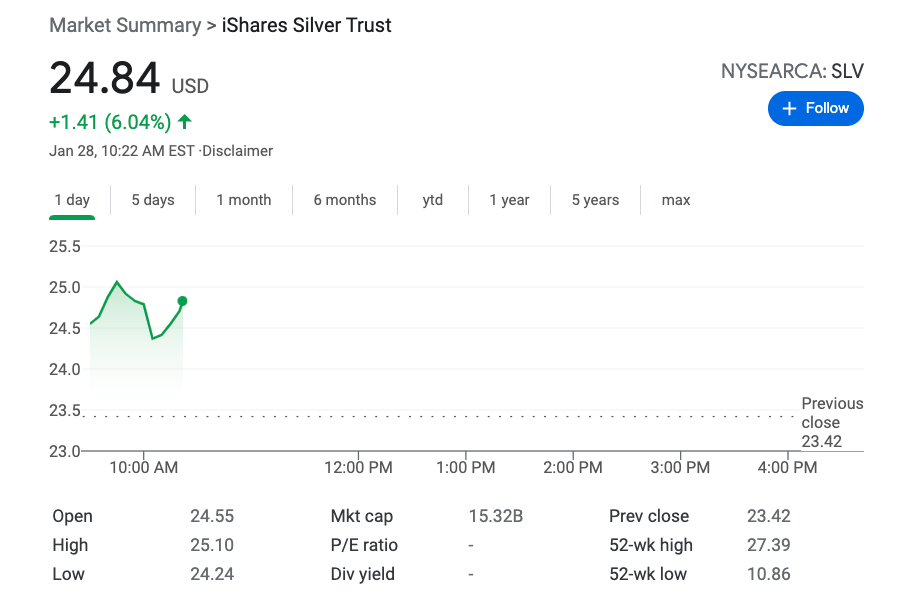
Task: Click the Follow button
Action: click(815, 108)
